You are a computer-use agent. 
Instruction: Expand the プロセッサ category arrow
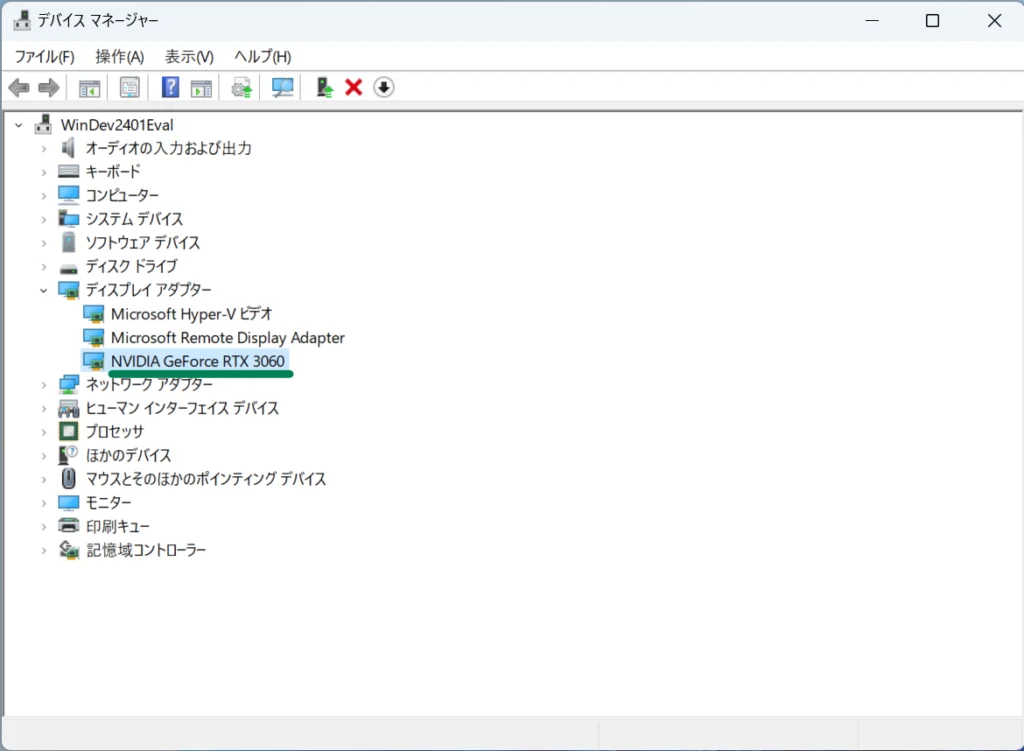tap(44, 432)
